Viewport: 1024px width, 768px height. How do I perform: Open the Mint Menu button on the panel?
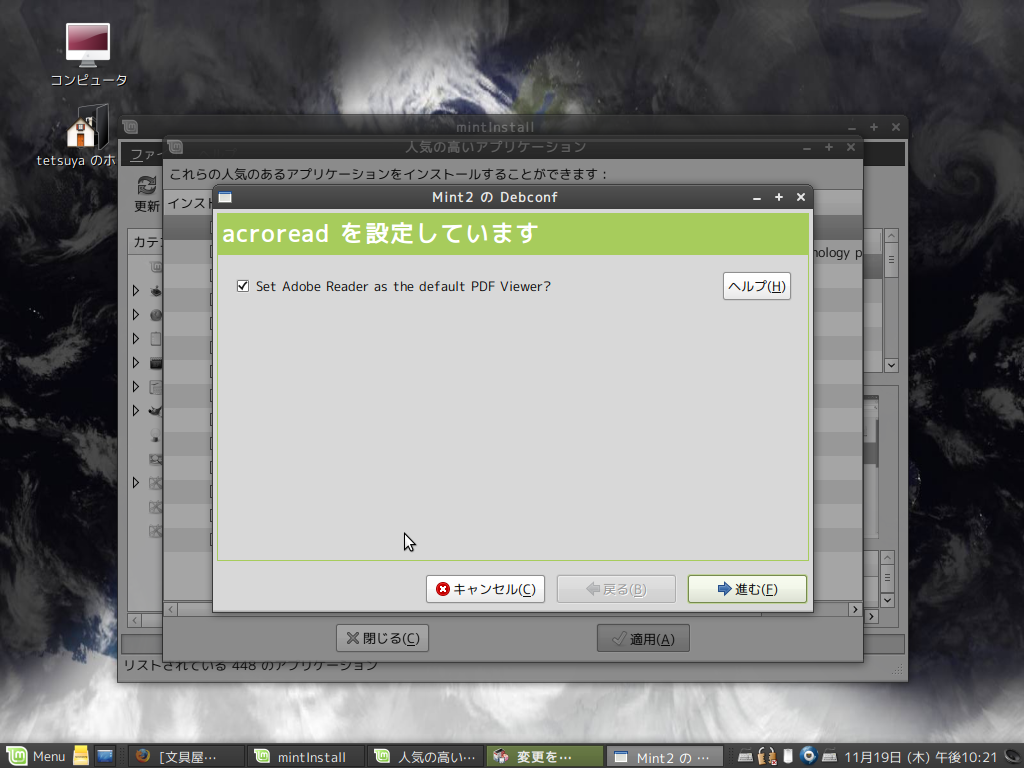coord(37,756)
